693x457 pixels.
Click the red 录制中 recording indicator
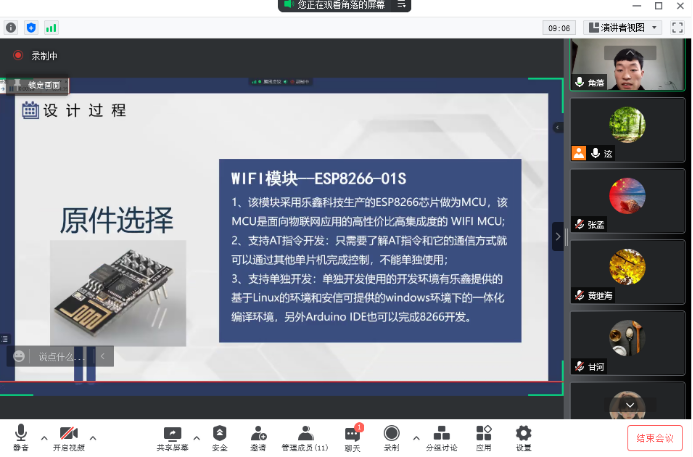pos(18,55)
